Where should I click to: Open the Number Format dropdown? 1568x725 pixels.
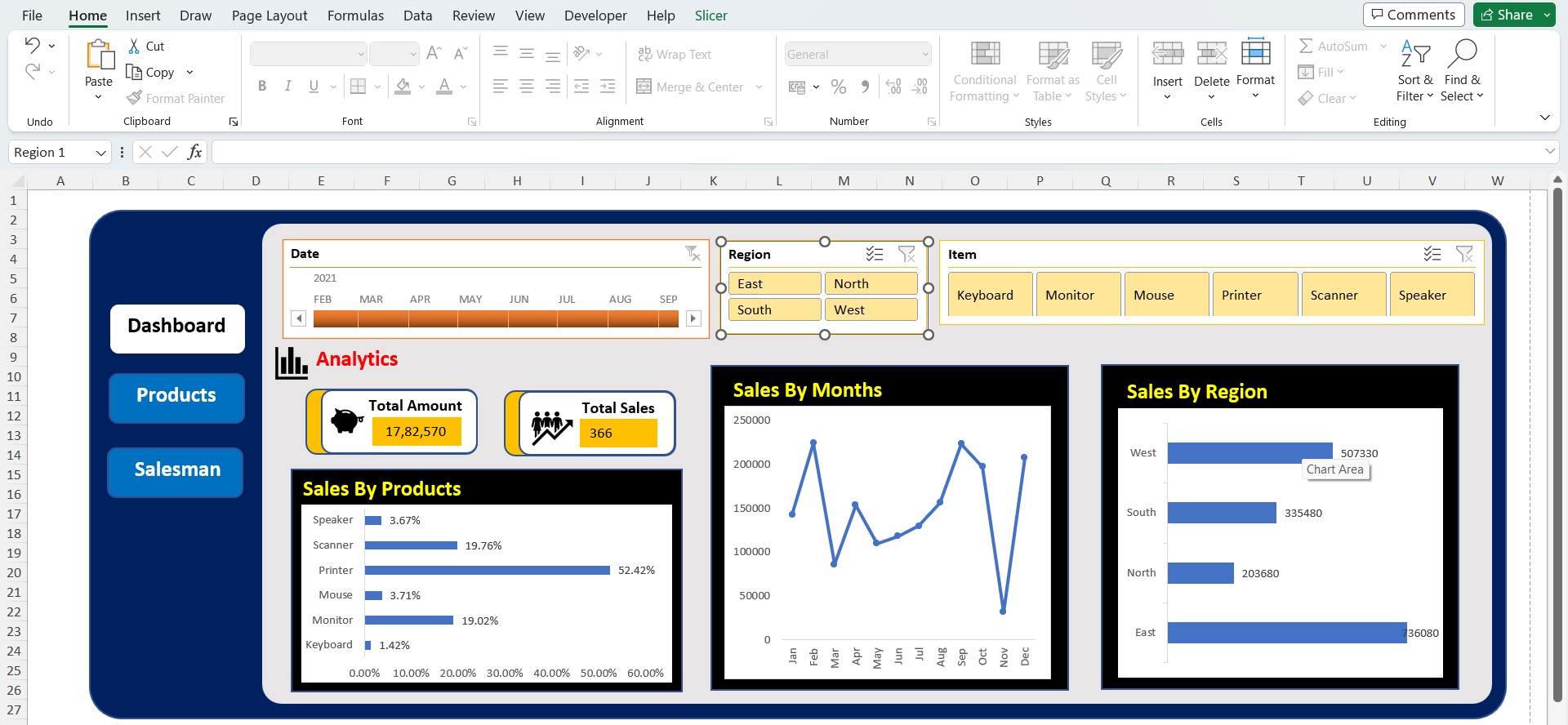click(924, 55)
